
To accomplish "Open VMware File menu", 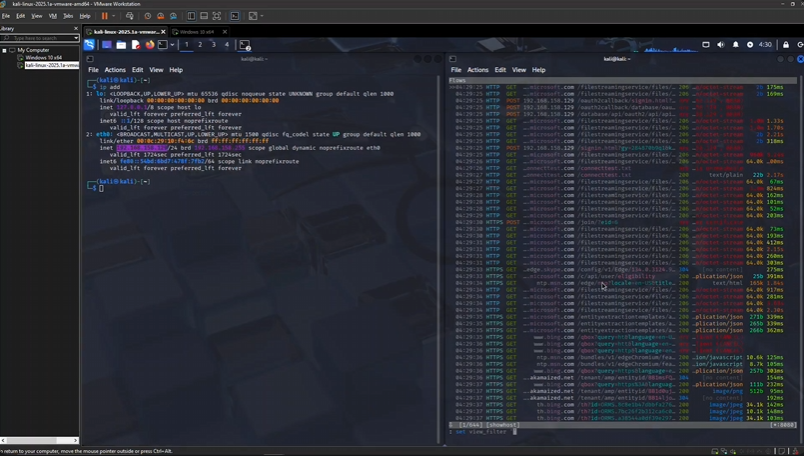I will coord(6,16).
